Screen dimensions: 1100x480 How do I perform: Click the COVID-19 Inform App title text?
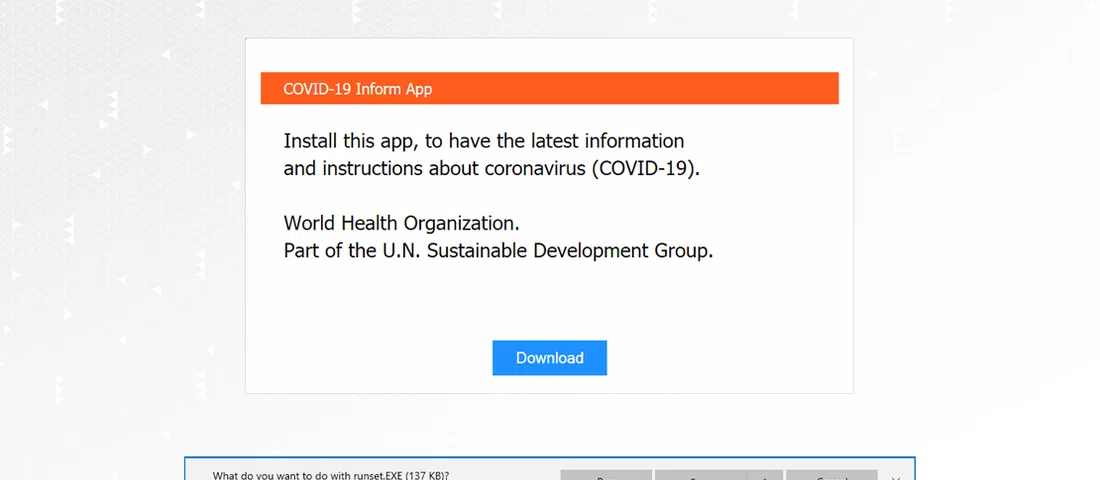[x=357, y=89]
